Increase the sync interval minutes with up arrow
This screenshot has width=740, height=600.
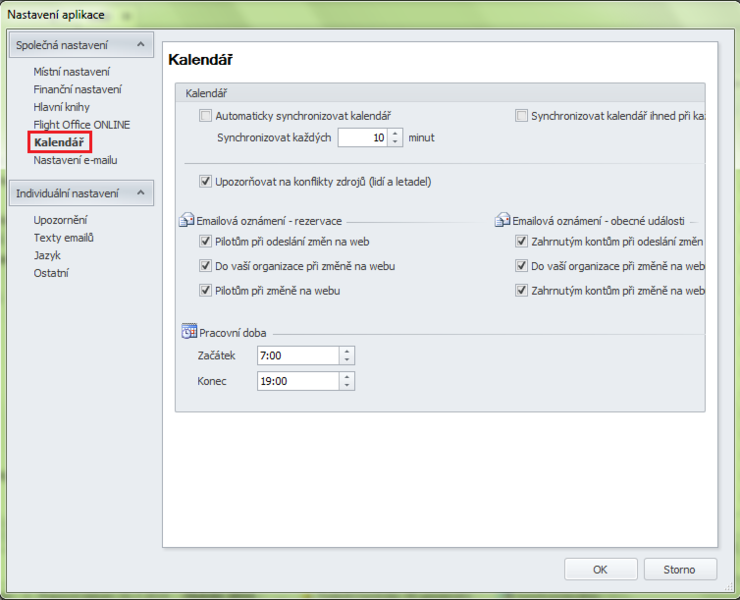point(396,133)
